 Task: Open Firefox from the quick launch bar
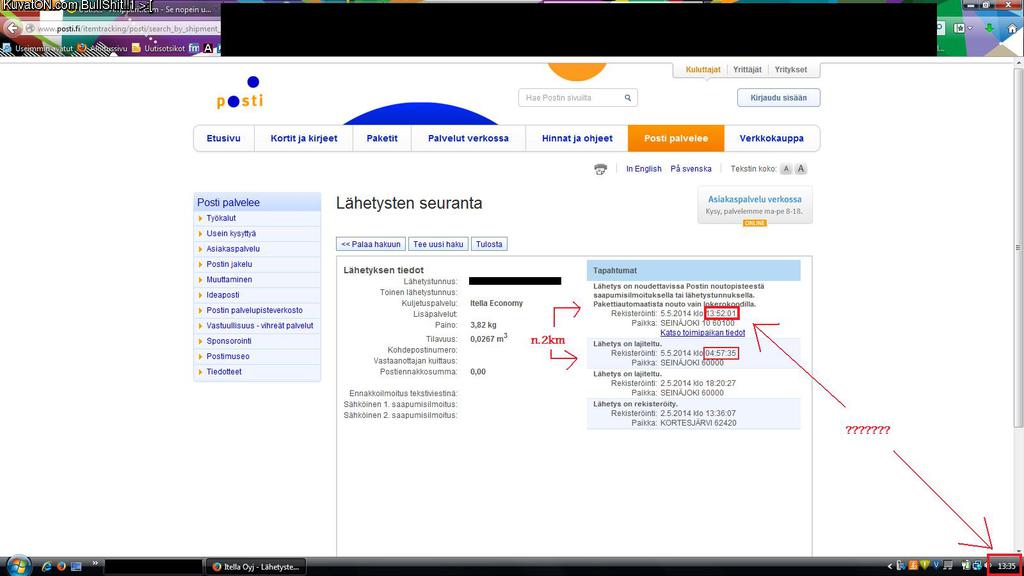click(62, 566)
